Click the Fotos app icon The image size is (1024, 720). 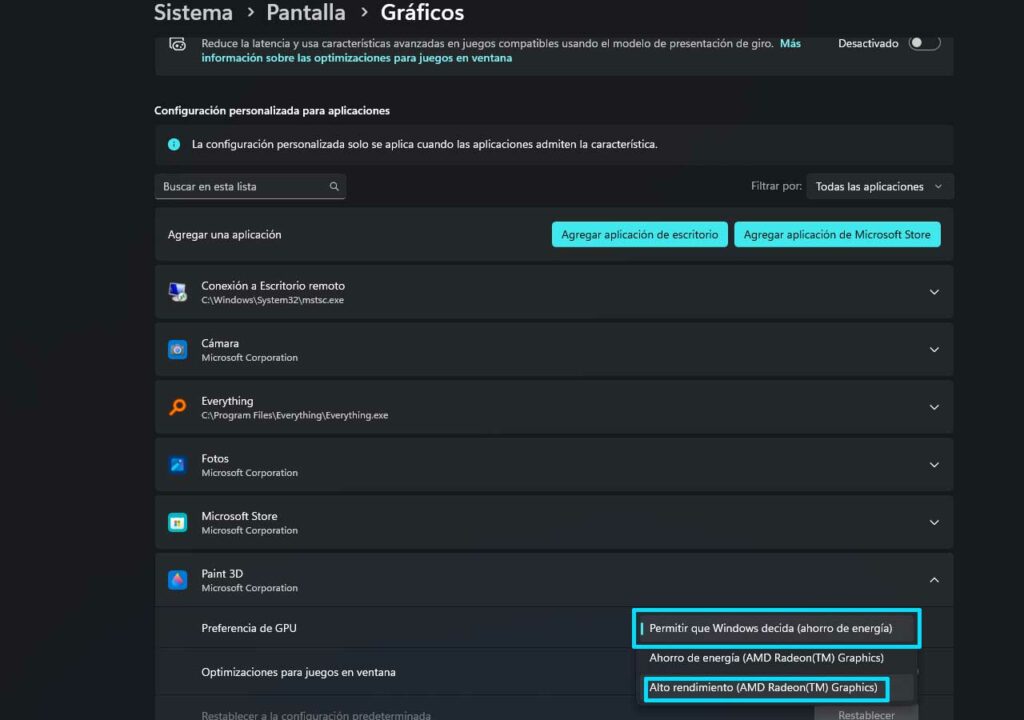[x=177, y=465]
